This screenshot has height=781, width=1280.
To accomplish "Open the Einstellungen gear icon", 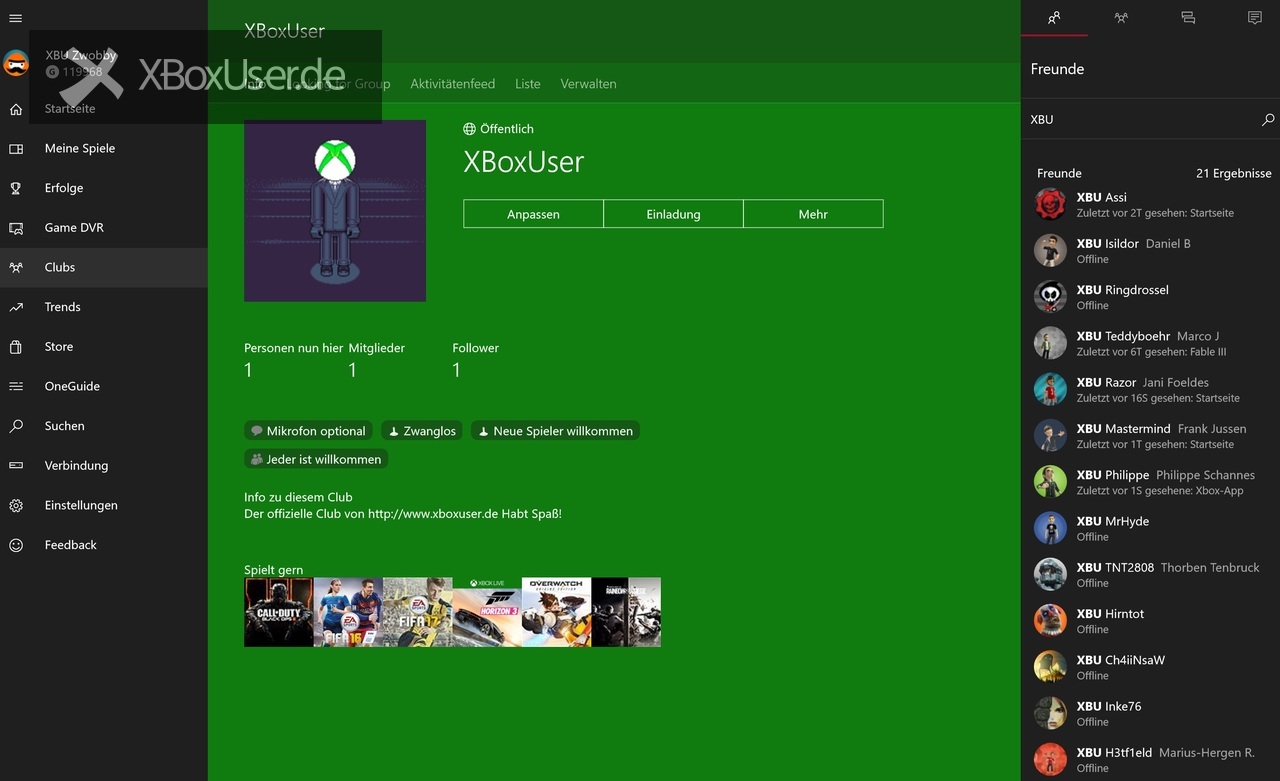I will coord(16,506).
